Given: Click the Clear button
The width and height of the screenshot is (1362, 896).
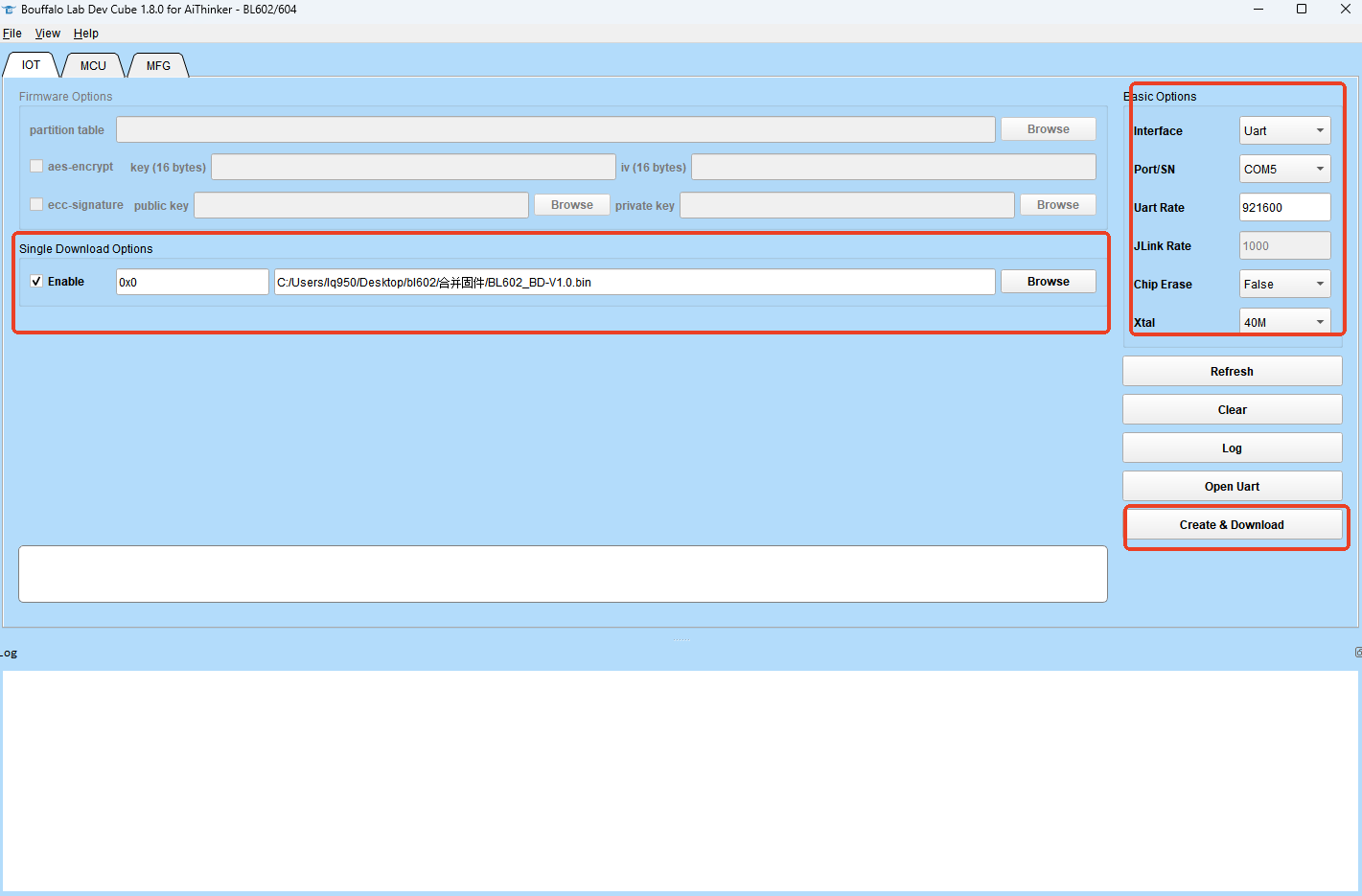Looking at the screenshot, I should tap(1232, 410).
